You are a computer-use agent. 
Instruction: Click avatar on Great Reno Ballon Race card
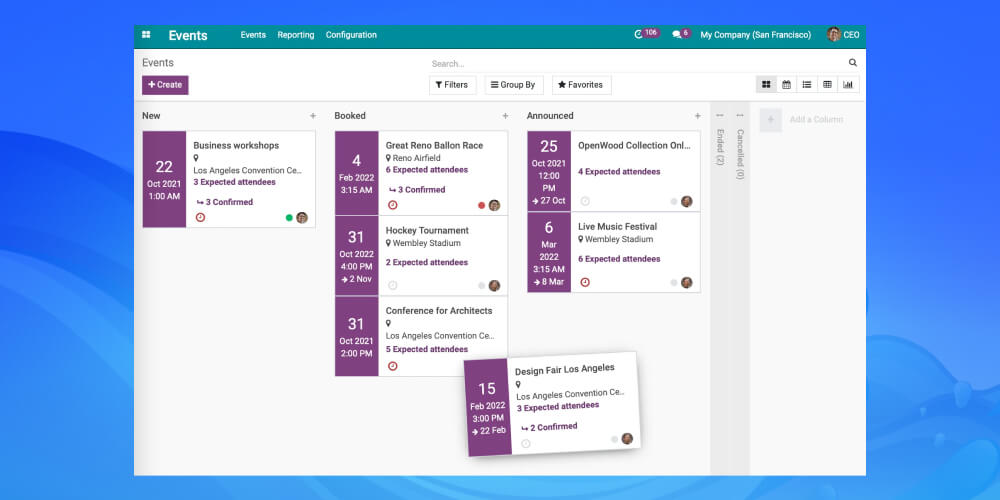494,205
